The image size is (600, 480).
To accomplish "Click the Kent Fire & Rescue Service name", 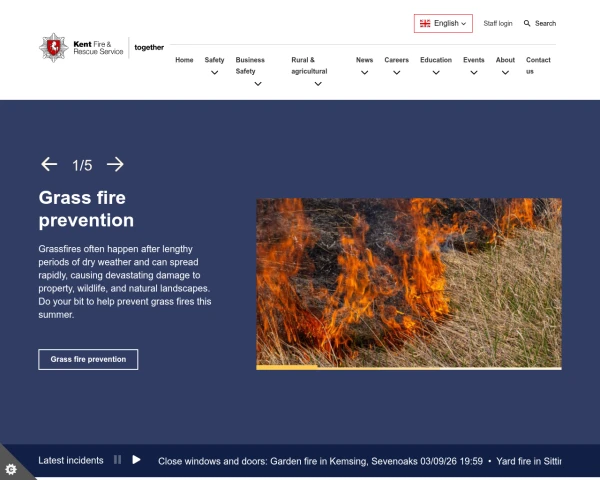I will point(98,48).
